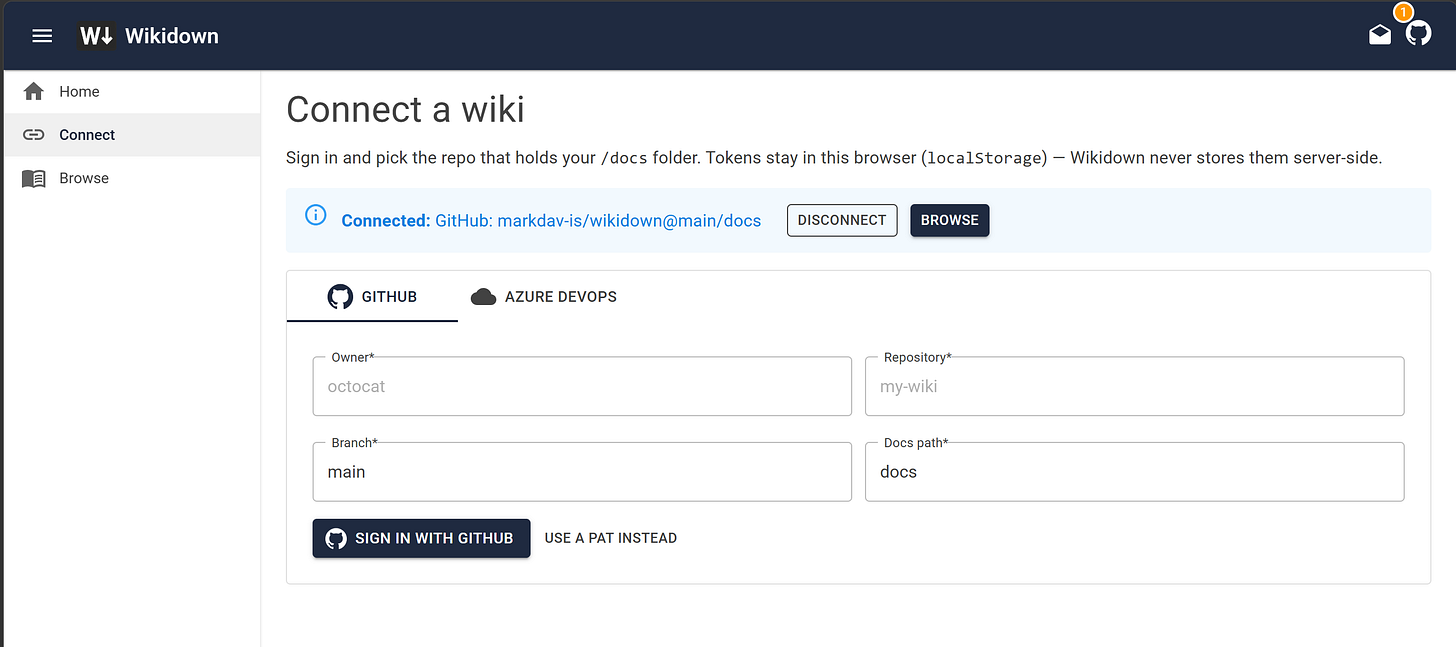Open Browse in the sidebar
This screenshot has height=647, width=1456.
[x=131, y=178]
